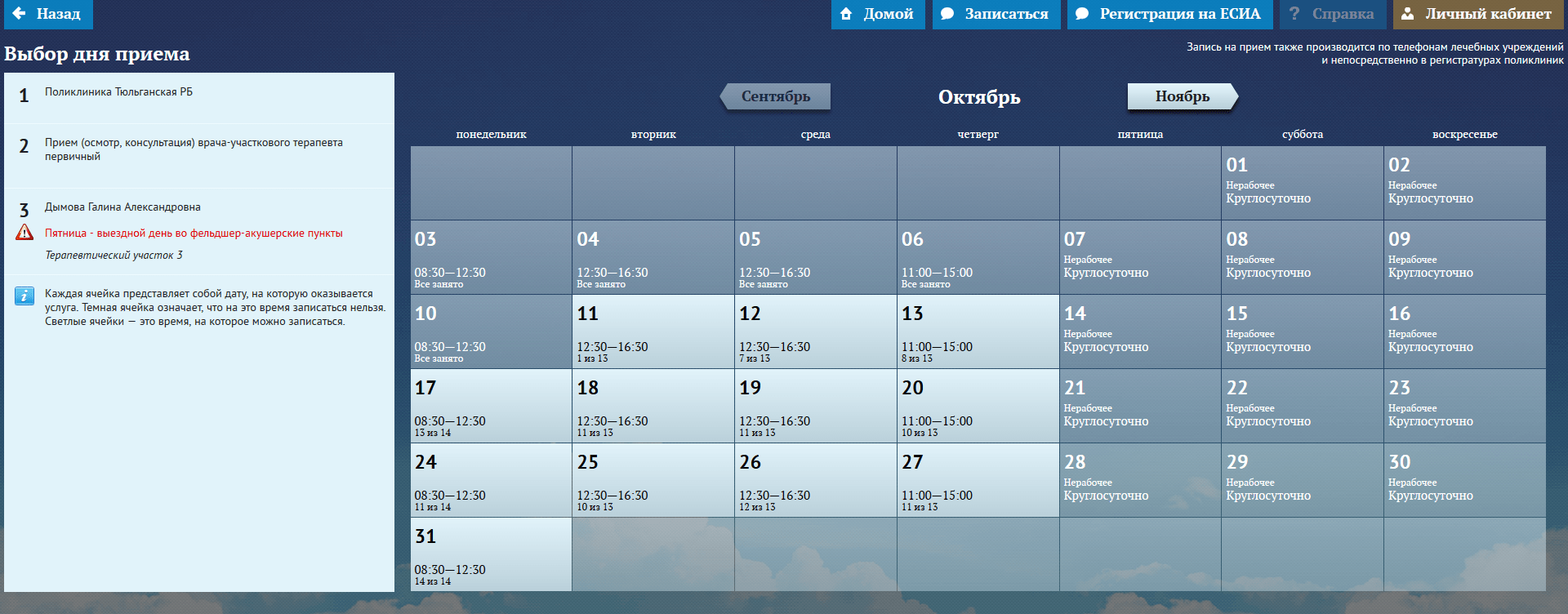
Task: Click the back arrow icon next to Назад
Action: point(20,14)
